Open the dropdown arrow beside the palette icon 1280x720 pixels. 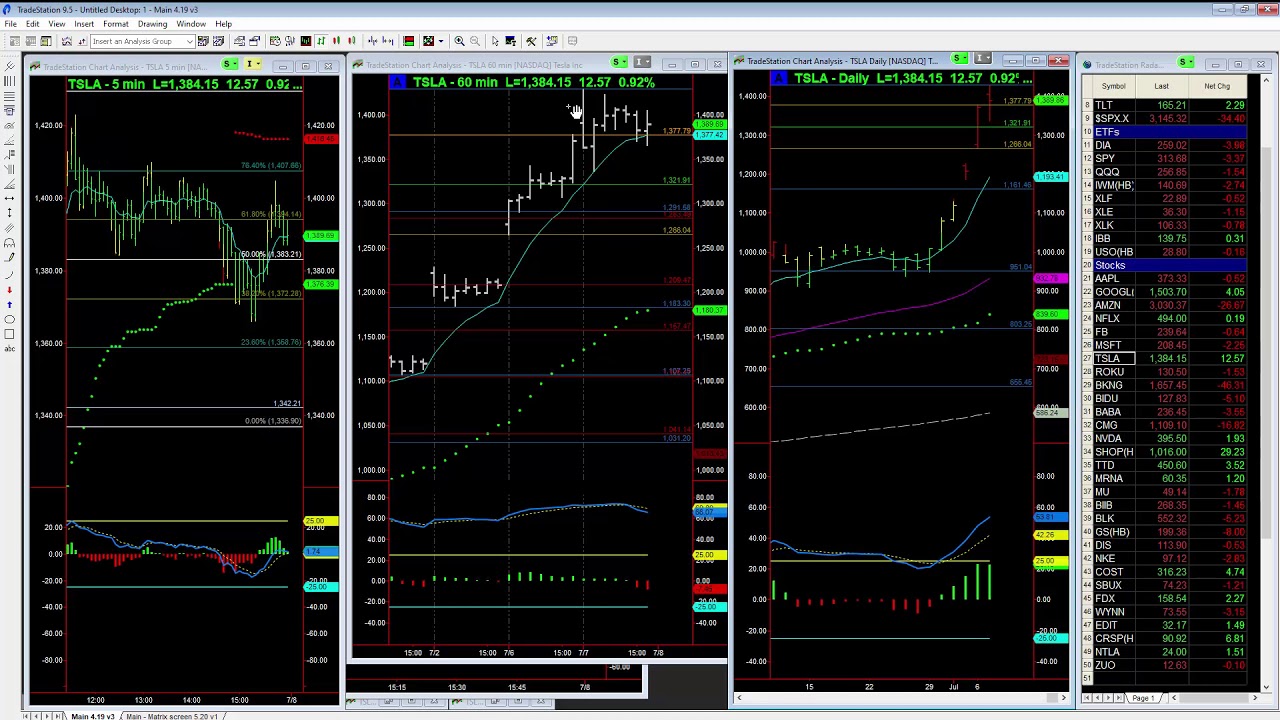[x=441, y=41]
